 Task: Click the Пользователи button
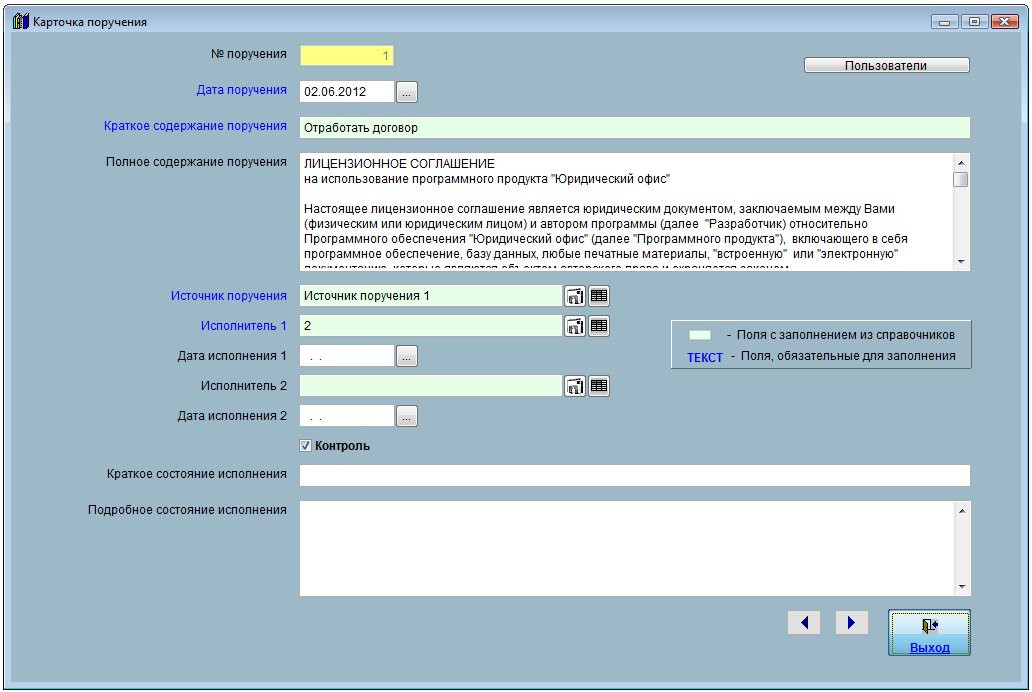click(886, 66)
